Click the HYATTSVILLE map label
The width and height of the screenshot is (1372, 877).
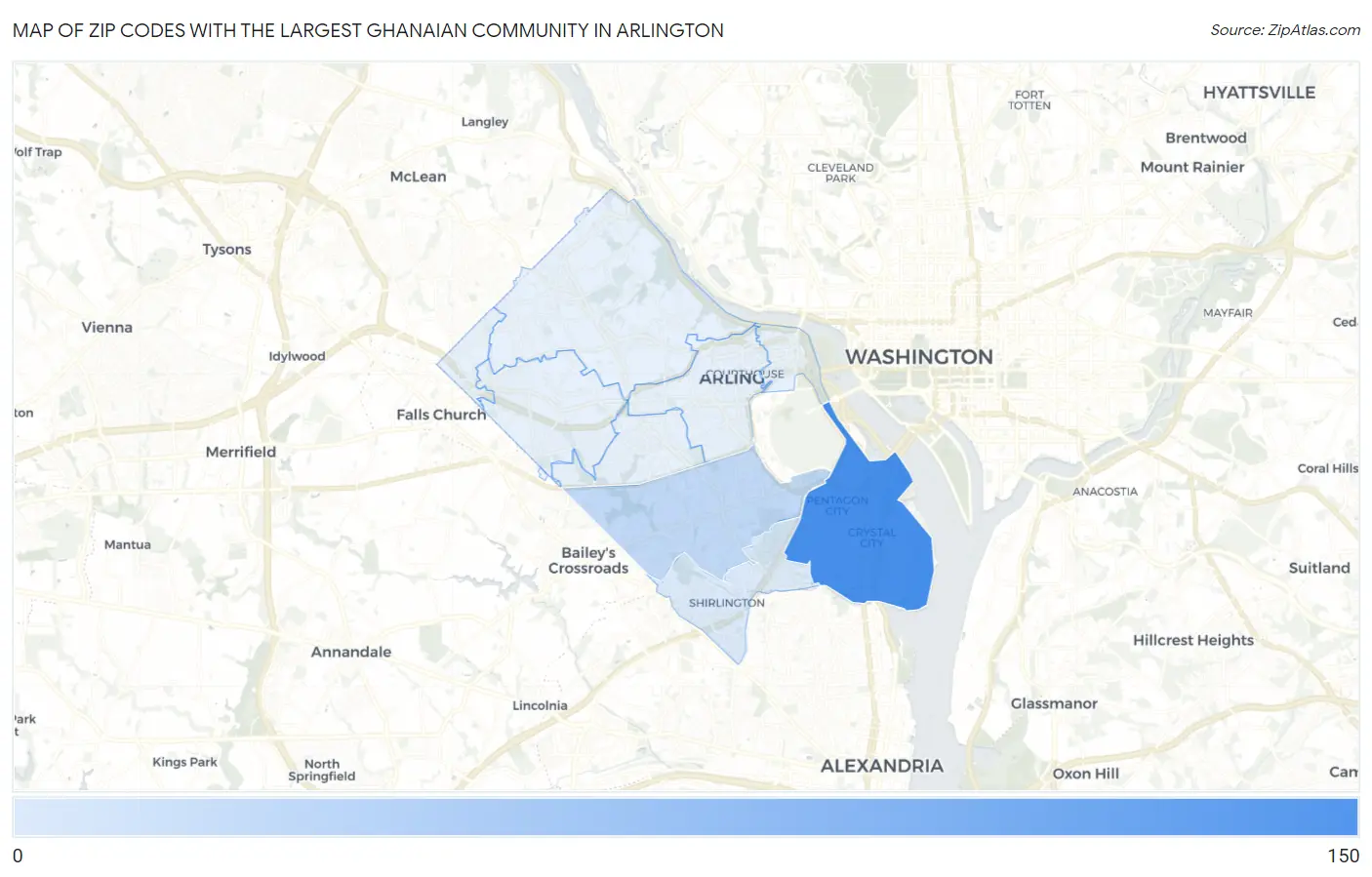[1259, 93]
